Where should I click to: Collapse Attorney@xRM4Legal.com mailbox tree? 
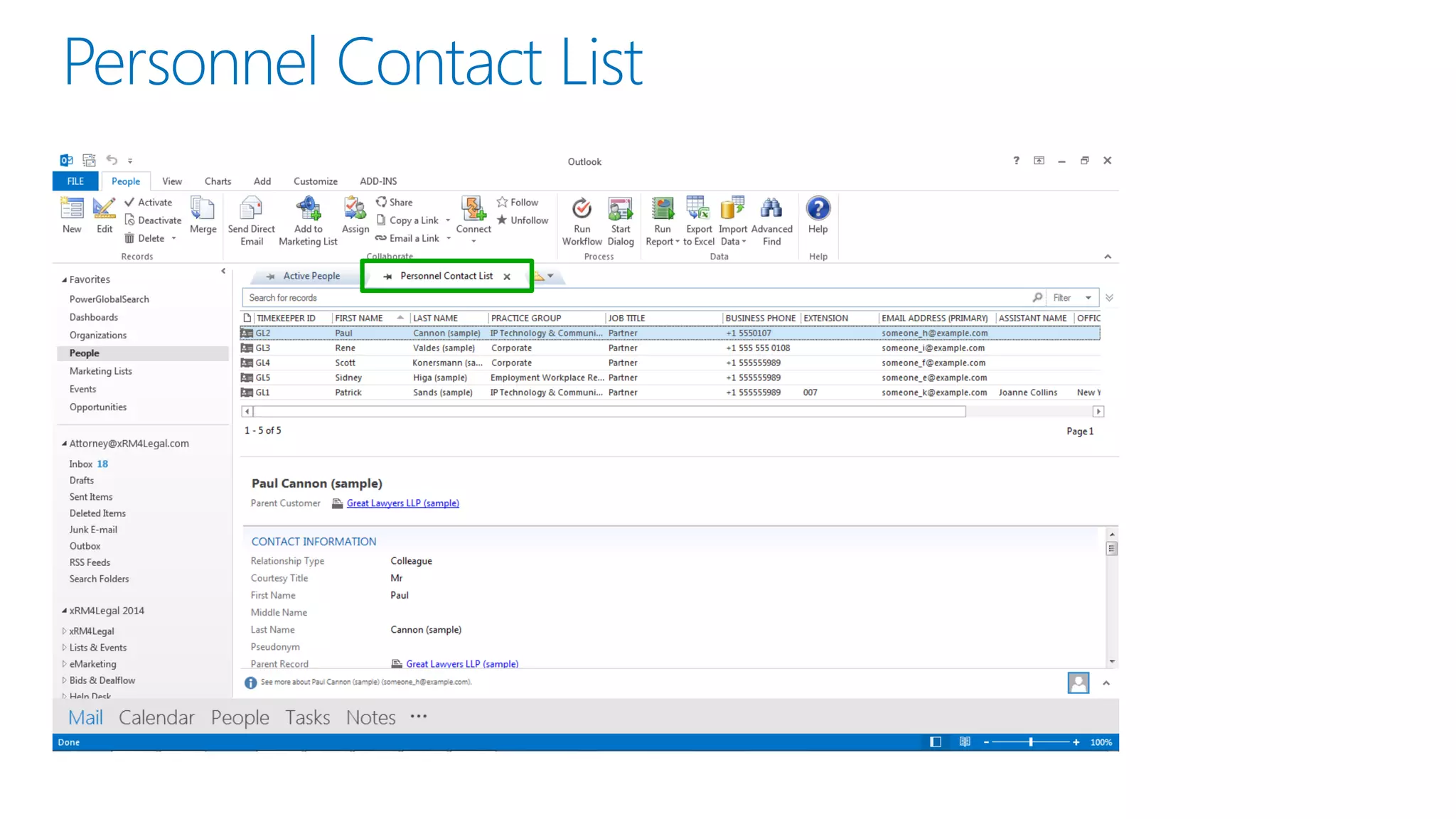pyautogui.click(x=64, y=443)
